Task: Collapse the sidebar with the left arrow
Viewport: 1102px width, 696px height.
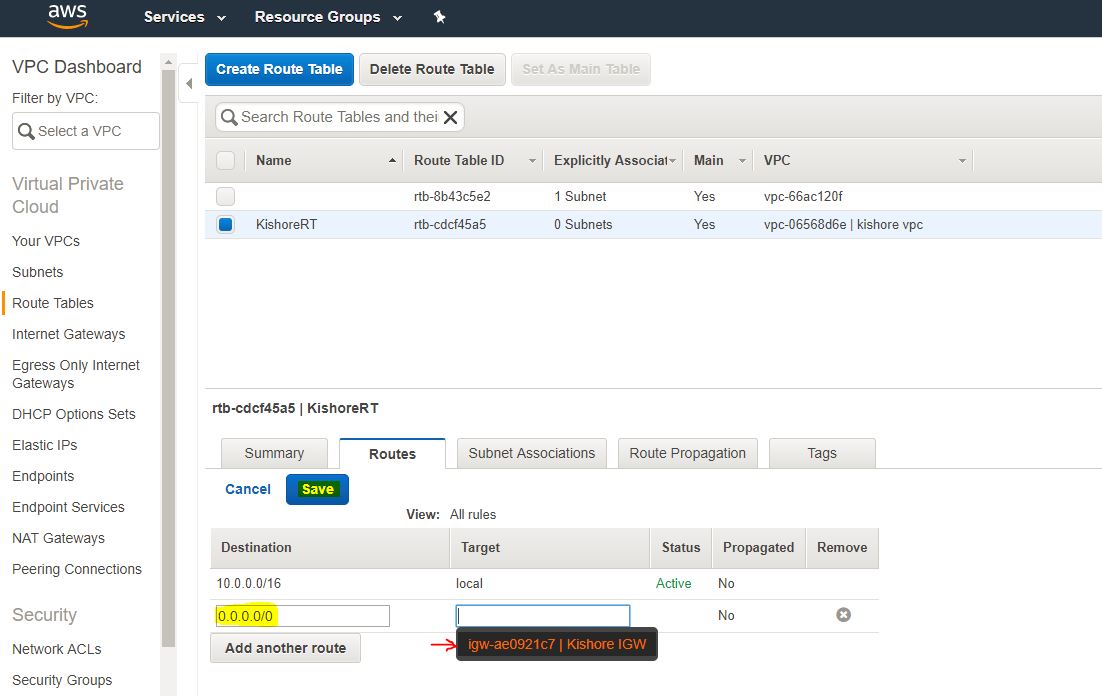Action: [189, 83]
